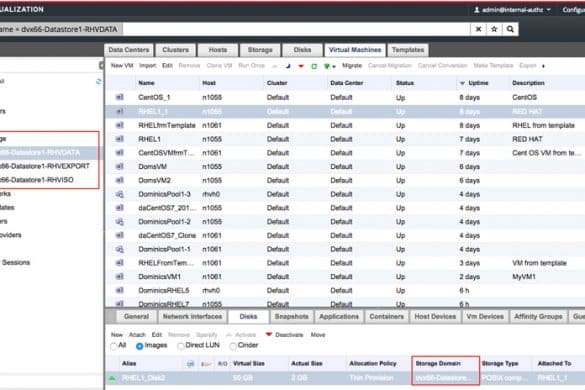The height and width of the screenshot is (390, 585).
Task: Open the Affinity Groups sub-tab
Action: point(538,317)
